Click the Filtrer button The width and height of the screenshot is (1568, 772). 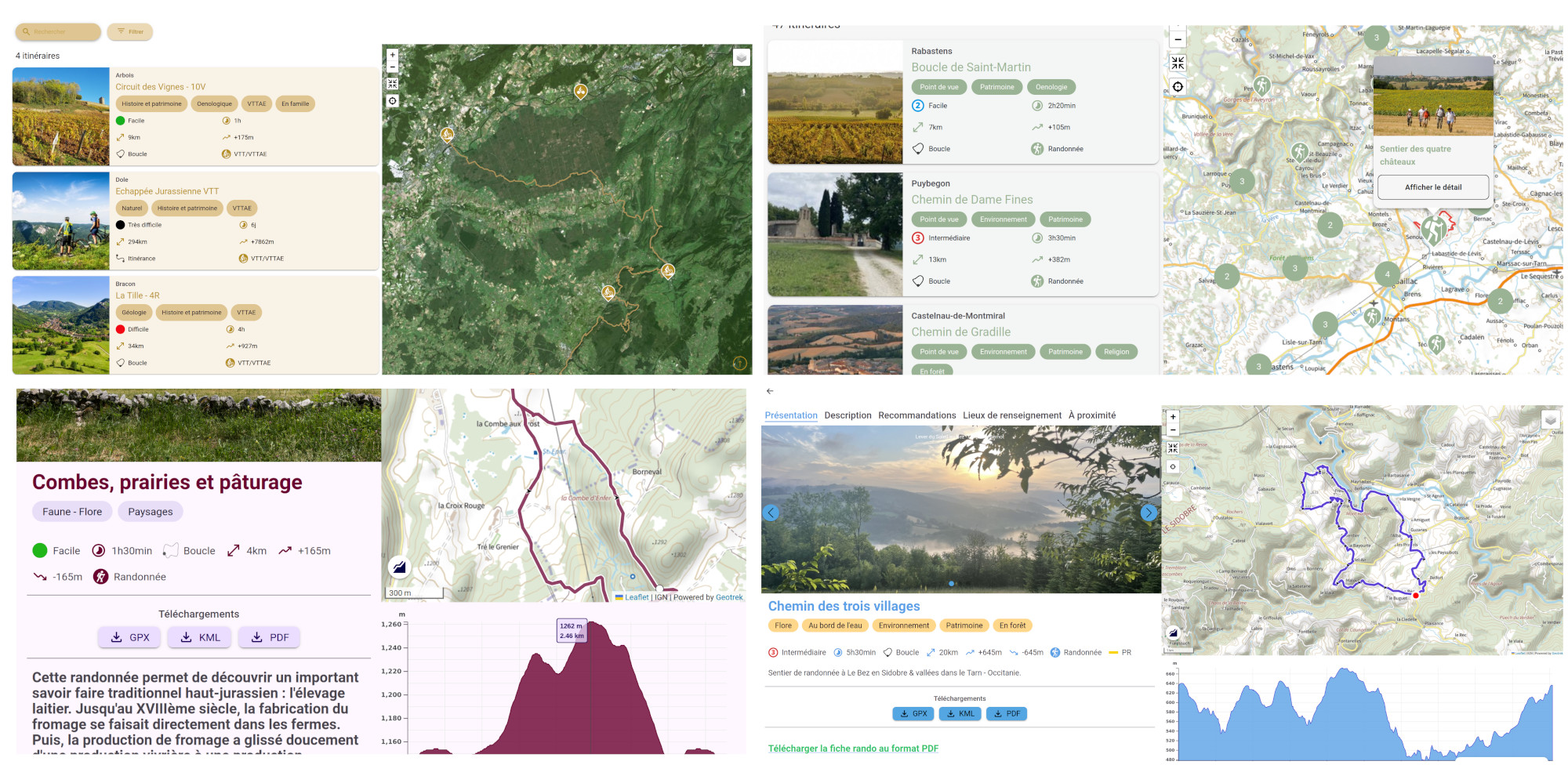pyautogui.click(x=130, y=32)
